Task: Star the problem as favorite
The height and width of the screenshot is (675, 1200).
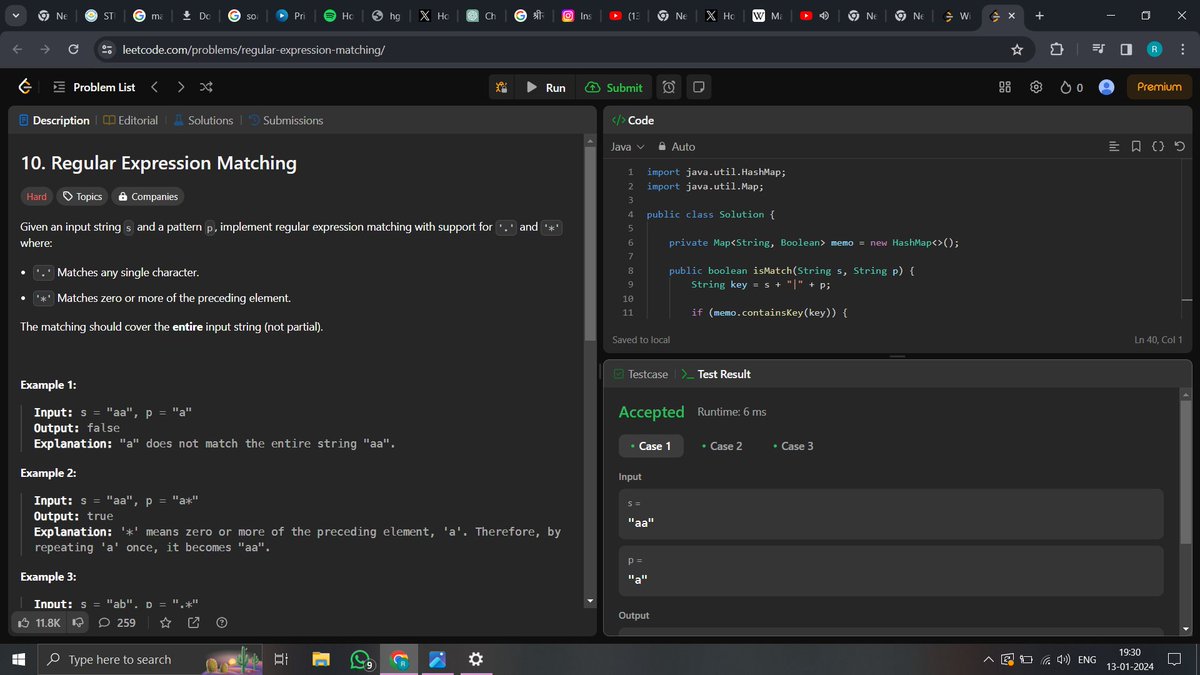Action: point(166,623)
